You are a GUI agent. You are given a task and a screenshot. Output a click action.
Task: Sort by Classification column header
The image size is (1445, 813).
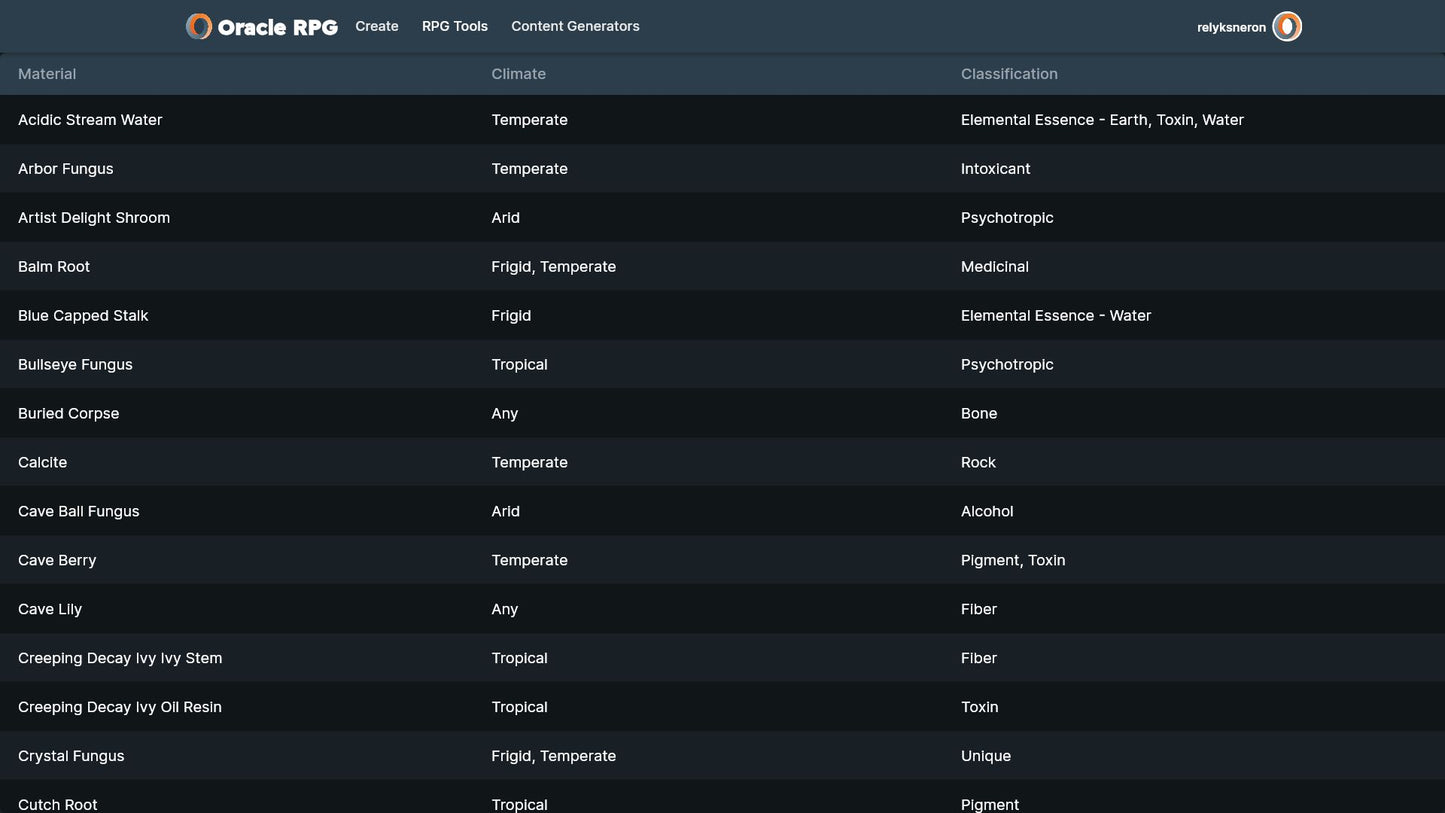pyautogui.click(x=1009, y=74)
